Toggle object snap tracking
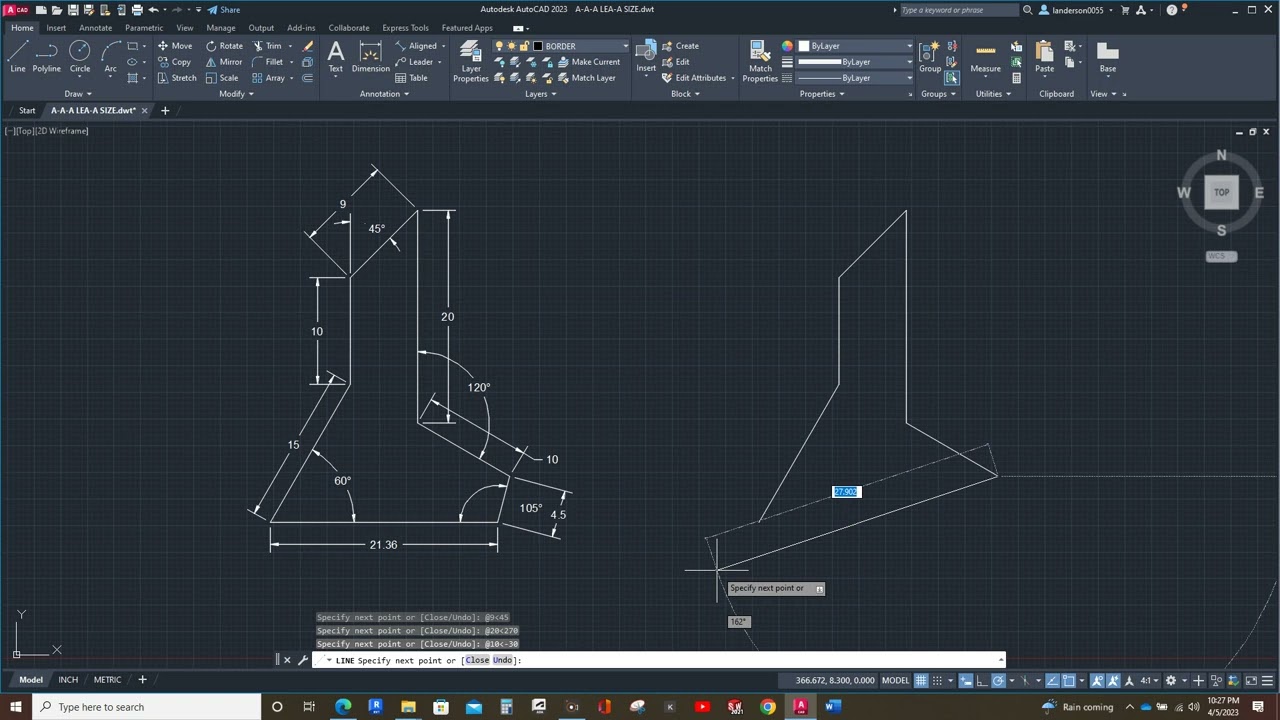 pyautogui.click(x=1052, y=681)
